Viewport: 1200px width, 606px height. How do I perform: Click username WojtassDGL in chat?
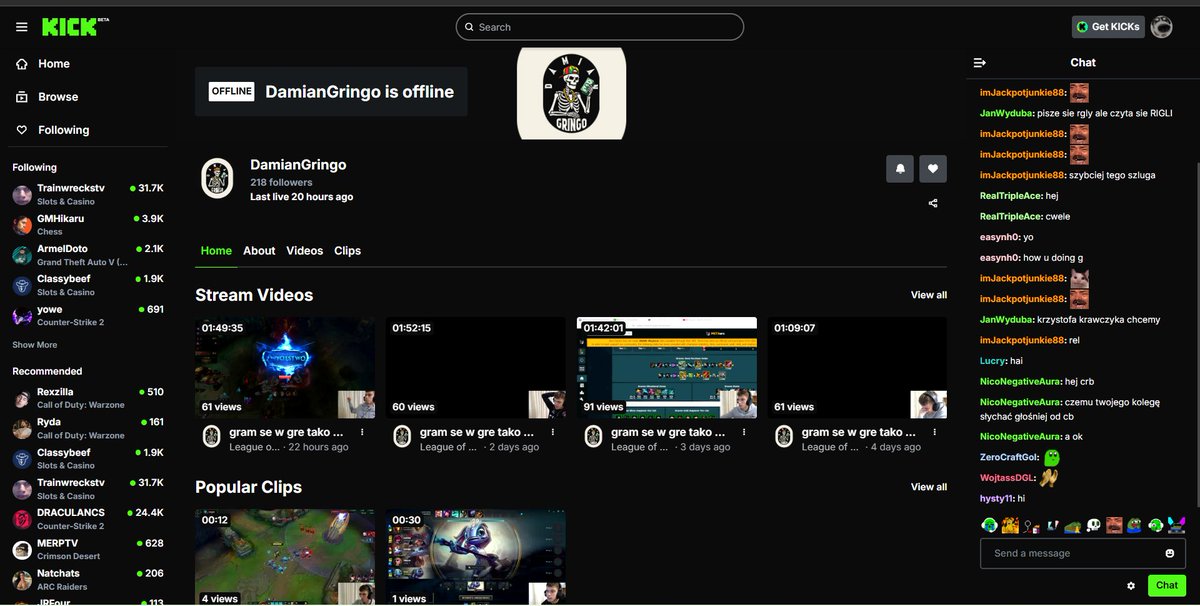coord(1007,478)
